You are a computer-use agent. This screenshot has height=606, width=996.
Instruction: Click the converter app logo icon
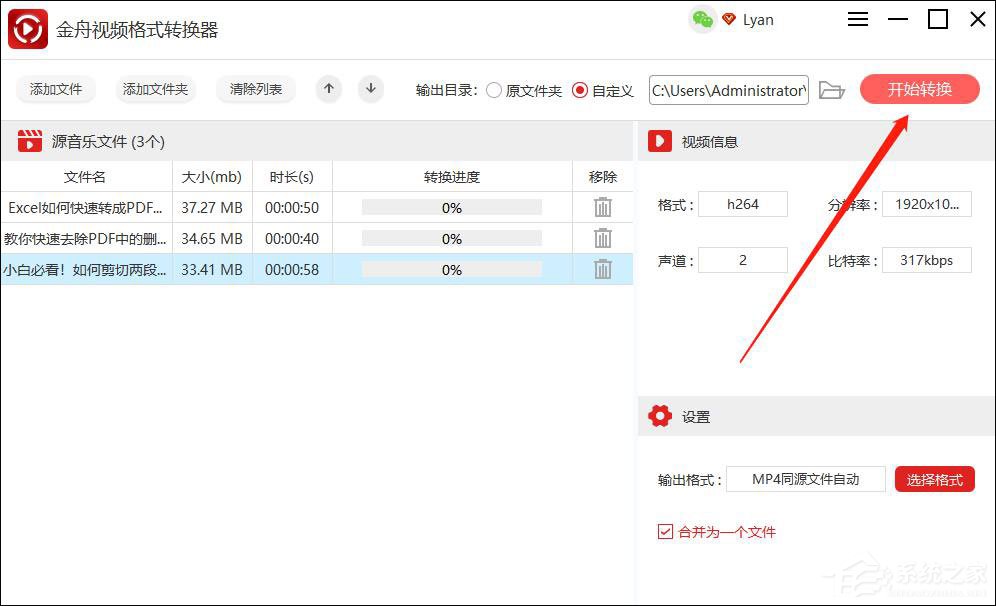[x=26, y=28]
